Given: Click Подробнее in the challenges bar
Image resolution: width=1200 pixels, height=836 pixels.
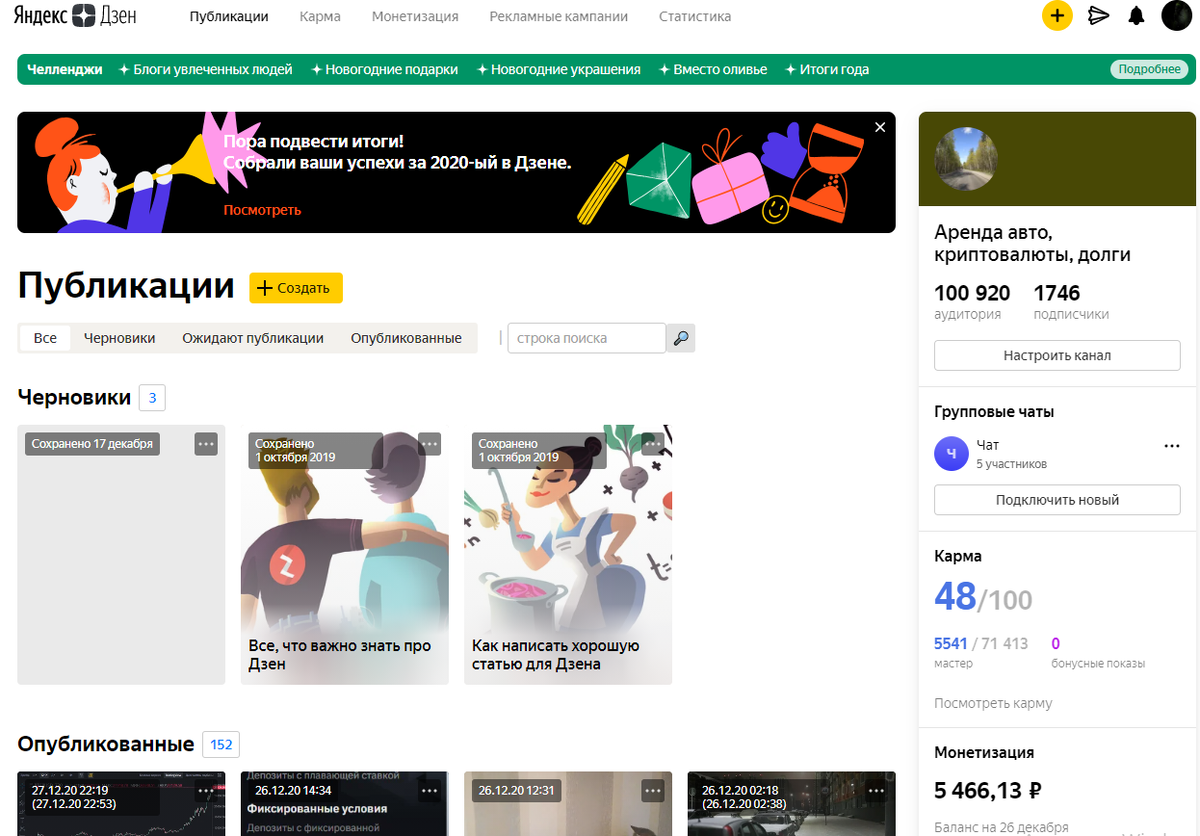Looking at the screenshot, I should (1150, 70).
